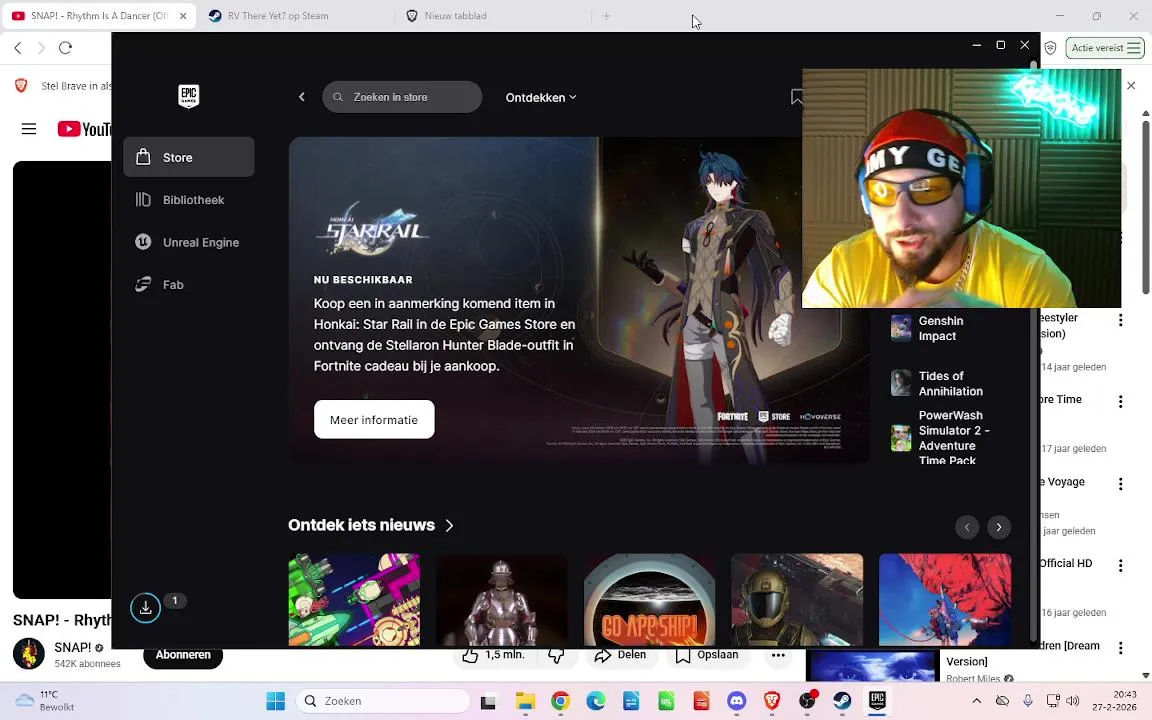Screen dimensions: 1152x720
Task: Reload the page in Brave browser
Action: click(x=65, y=48)
